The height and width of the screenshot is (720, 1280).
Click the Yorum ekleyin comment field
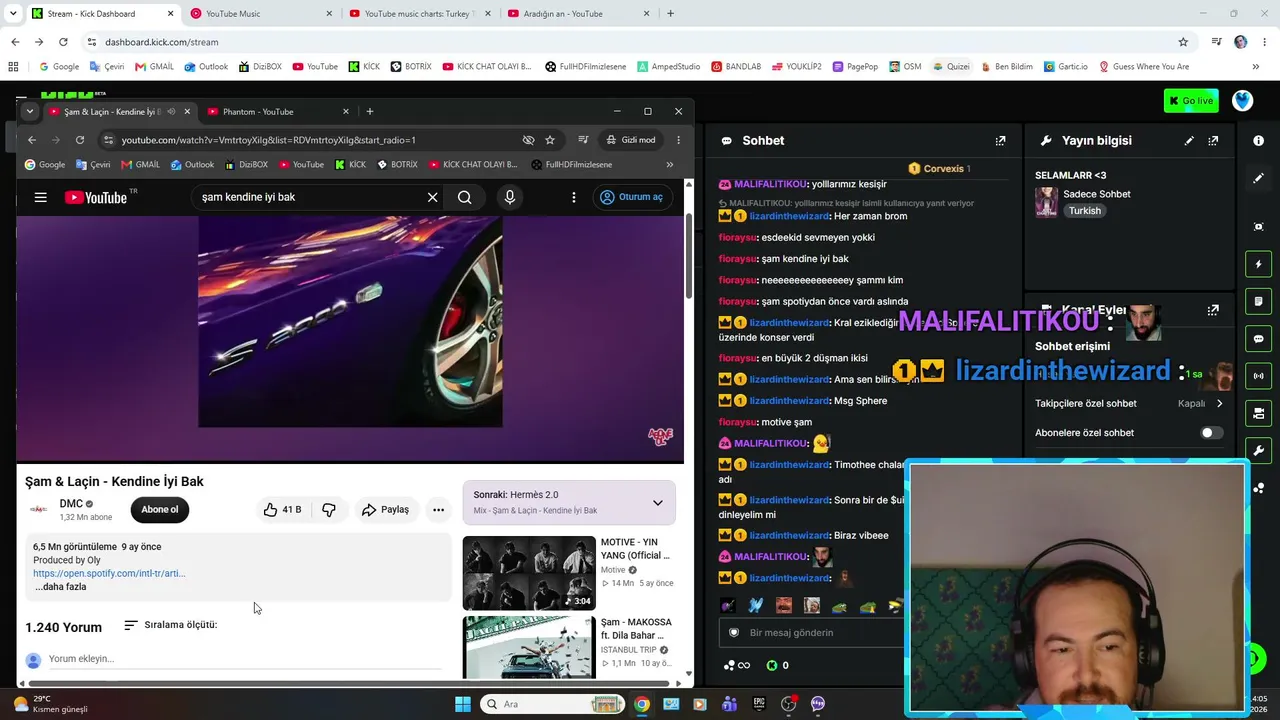(243, 659)
